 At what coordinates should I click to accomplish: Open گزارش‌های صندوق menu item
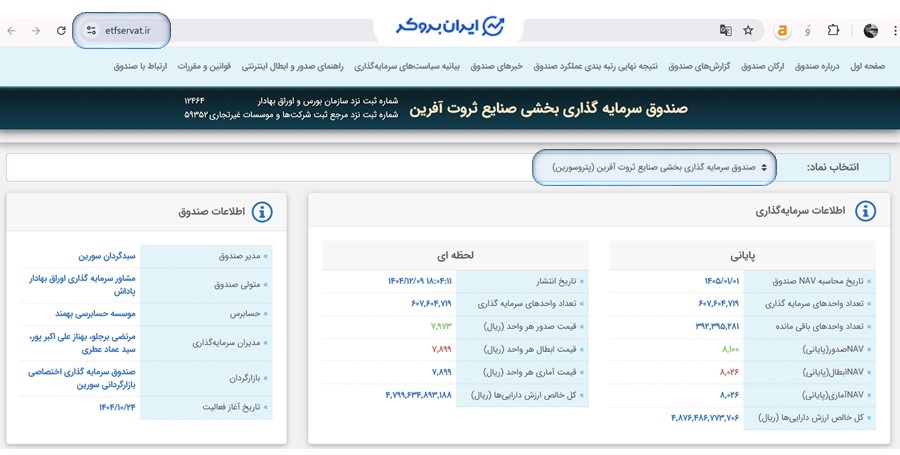(699, 66)
